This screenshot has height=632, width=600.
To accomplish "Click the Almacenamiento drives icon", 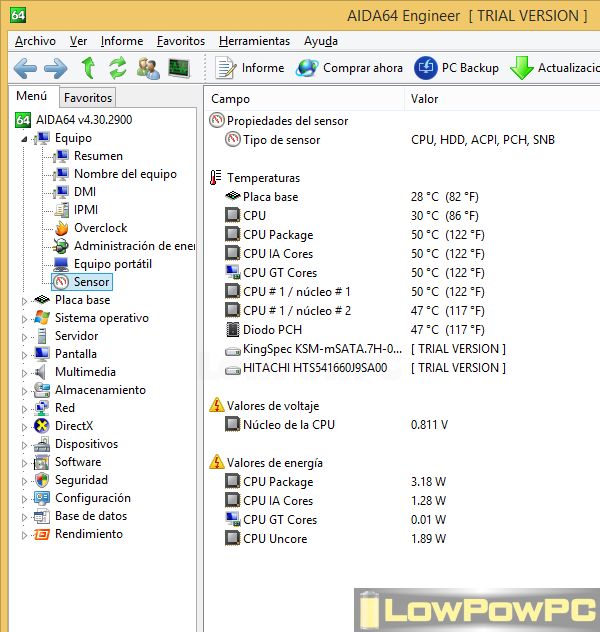I will click(42, 390).
